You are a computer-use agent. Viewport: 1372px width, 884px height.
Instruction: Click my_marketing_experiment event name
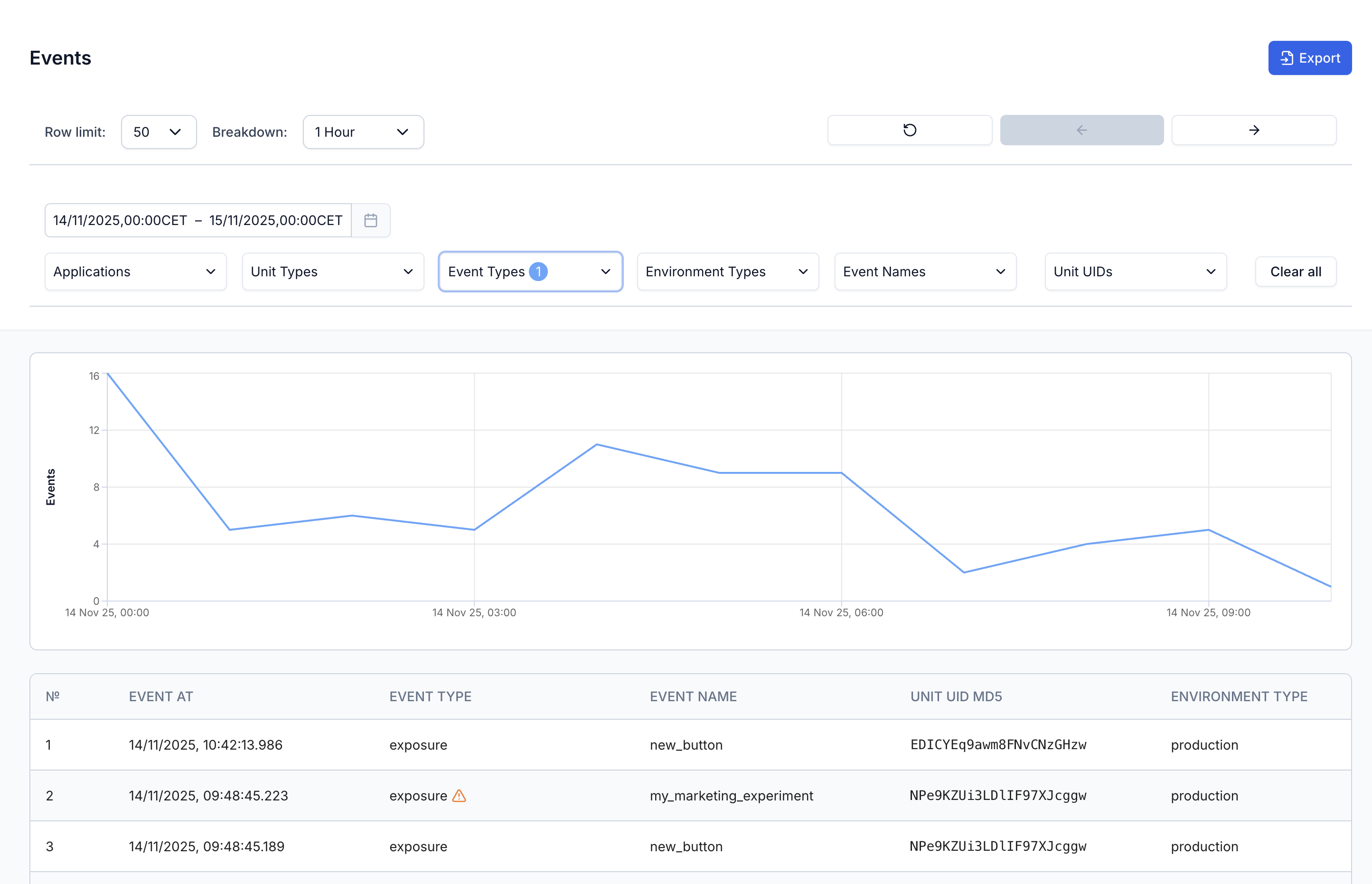731,796
